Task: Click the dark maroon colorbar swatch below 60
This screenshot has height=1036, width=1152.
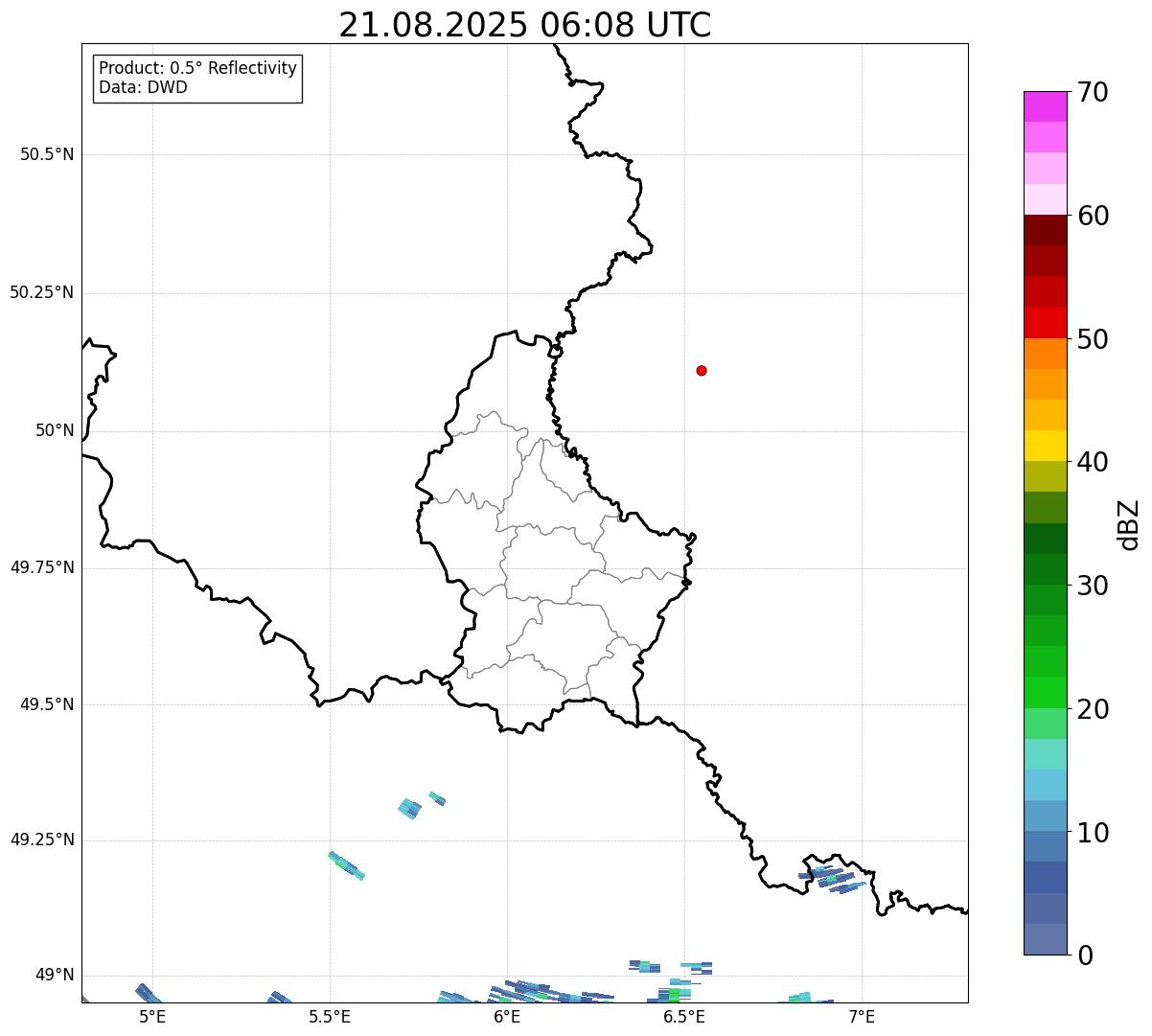Action: pyautogui.click(x=1045, y=230)
